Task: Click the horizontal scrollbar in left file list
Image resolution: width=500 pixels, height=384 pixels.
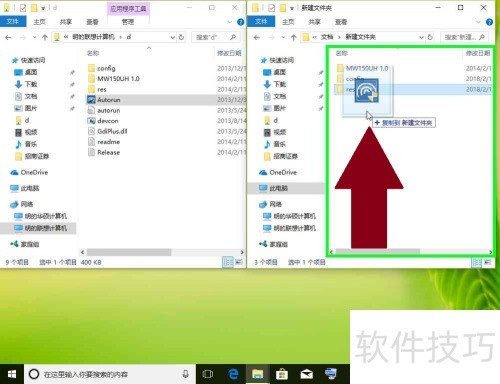Action: coord(129,252)
